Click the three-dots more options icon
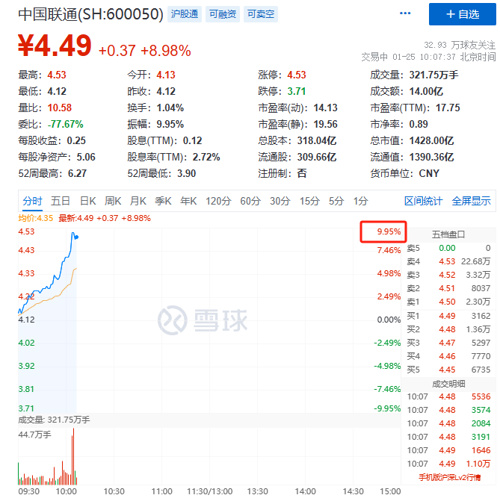Screen dimensions: 500x501 405,13
